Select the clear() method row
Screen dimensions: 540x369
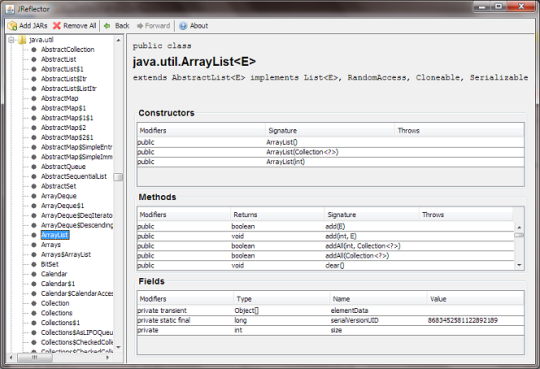pyautogui.click(x=325, y=265)
